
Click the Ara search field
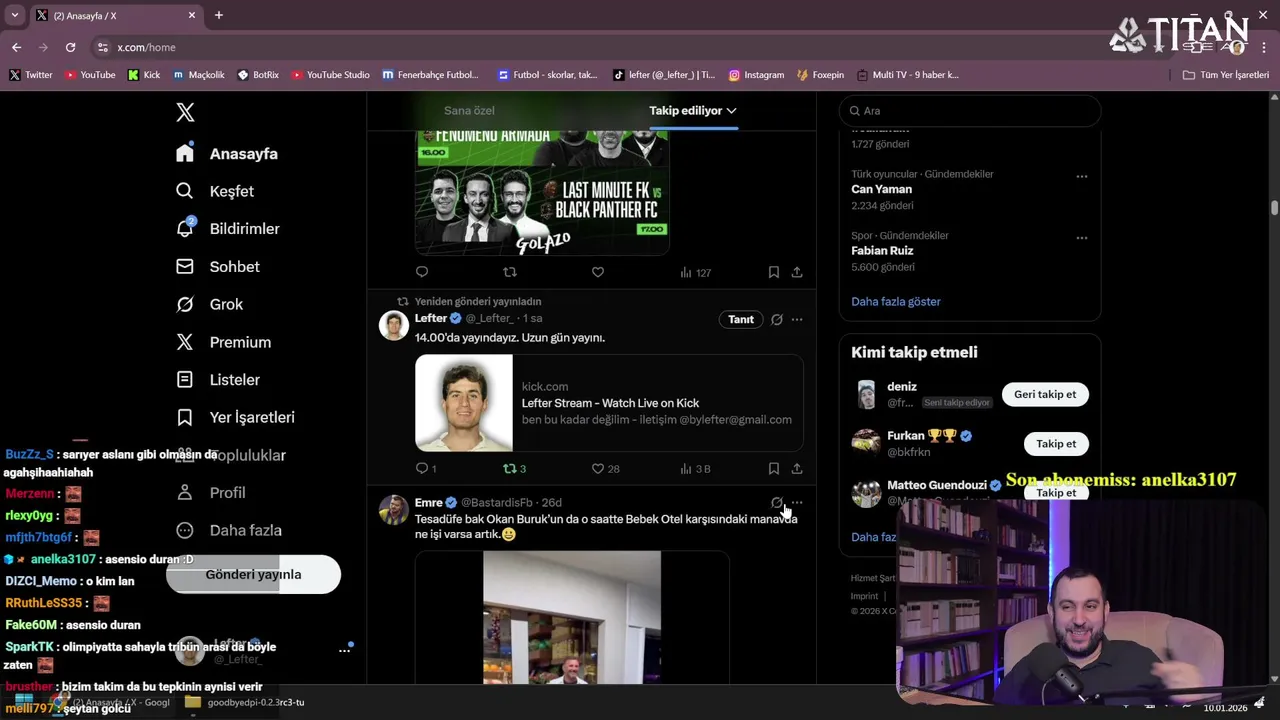point(970,111)
